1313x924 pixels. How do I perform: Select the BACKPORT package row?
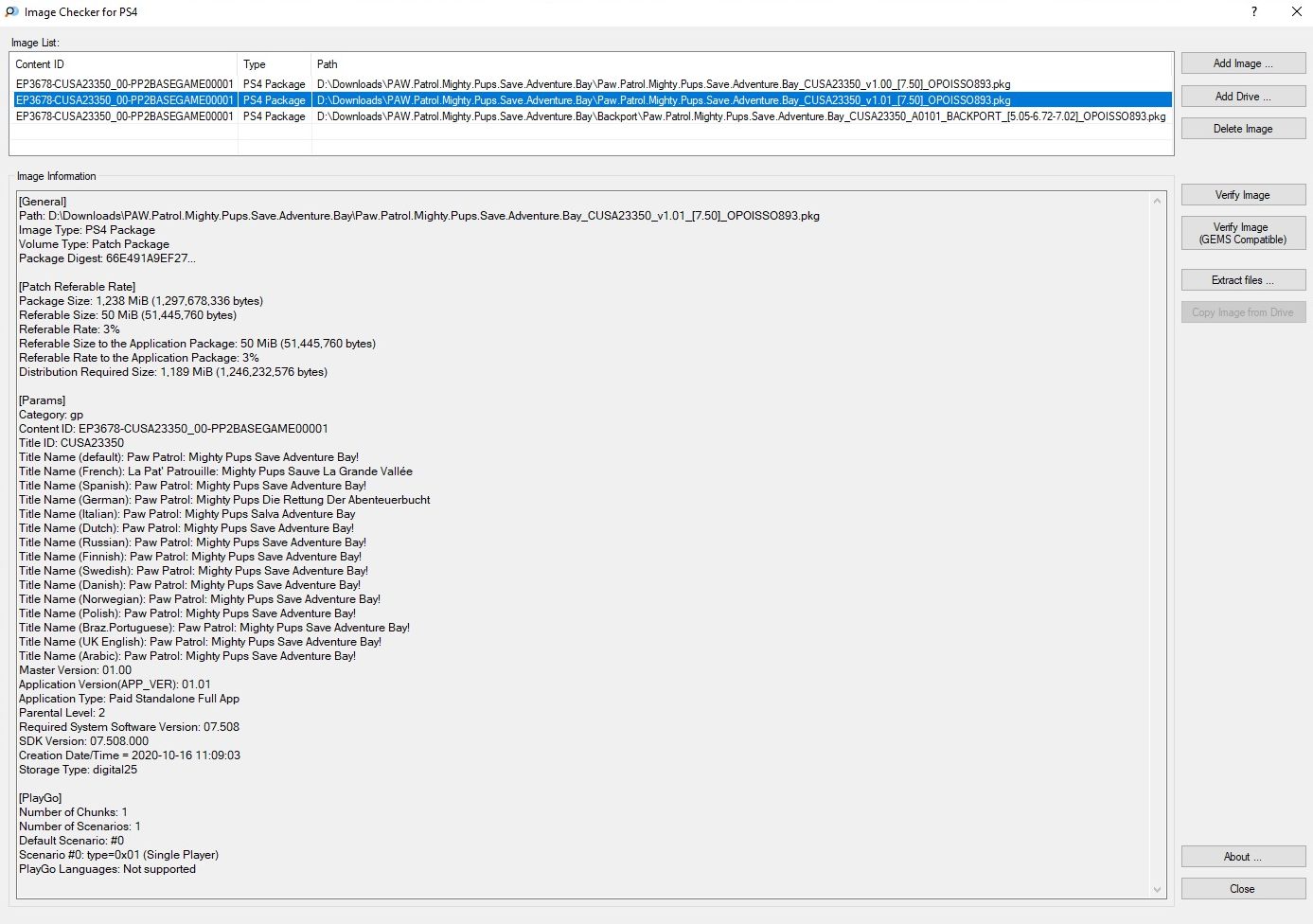pos(592,116)
